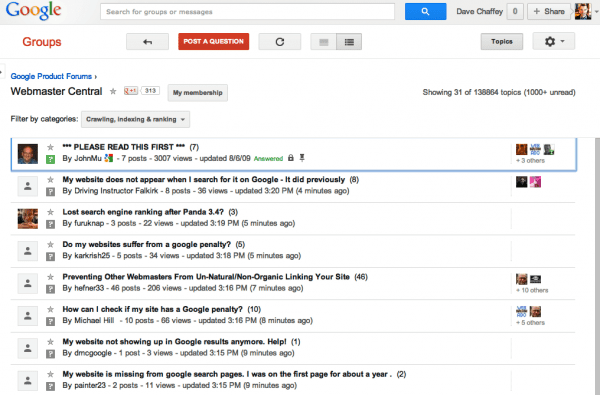Refresh the topic list
Screen dimensions: 600x395
(280, 42)
